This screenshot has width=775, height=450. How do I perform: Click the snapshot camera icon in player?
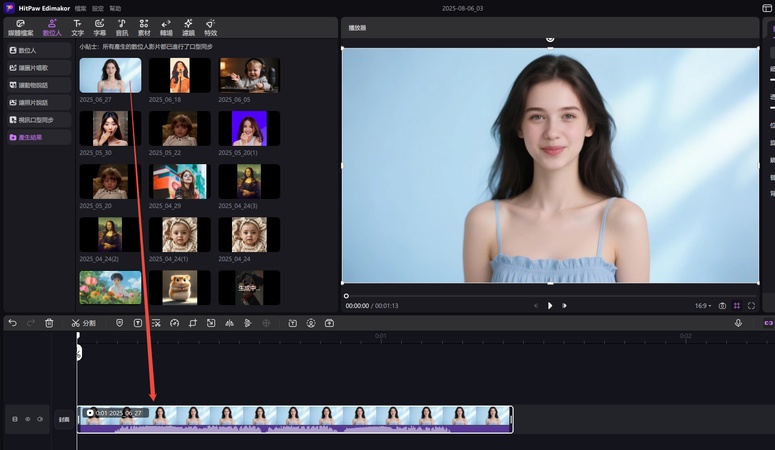(722, 306)
